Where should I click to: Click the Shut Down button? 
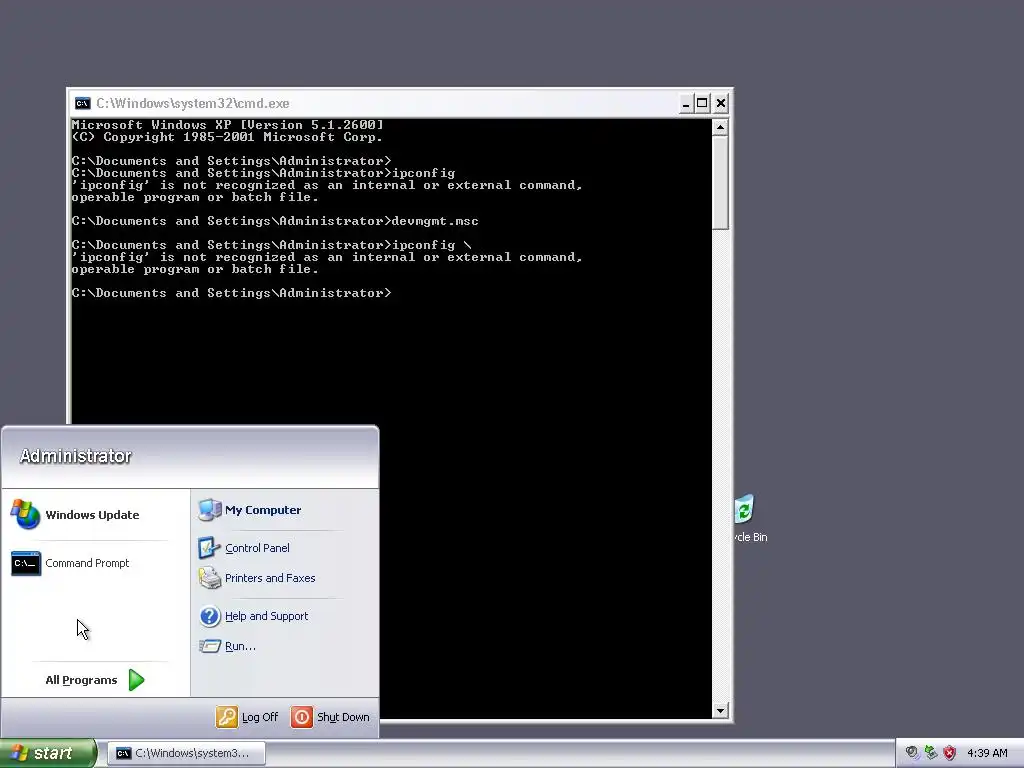click(330, 717)
